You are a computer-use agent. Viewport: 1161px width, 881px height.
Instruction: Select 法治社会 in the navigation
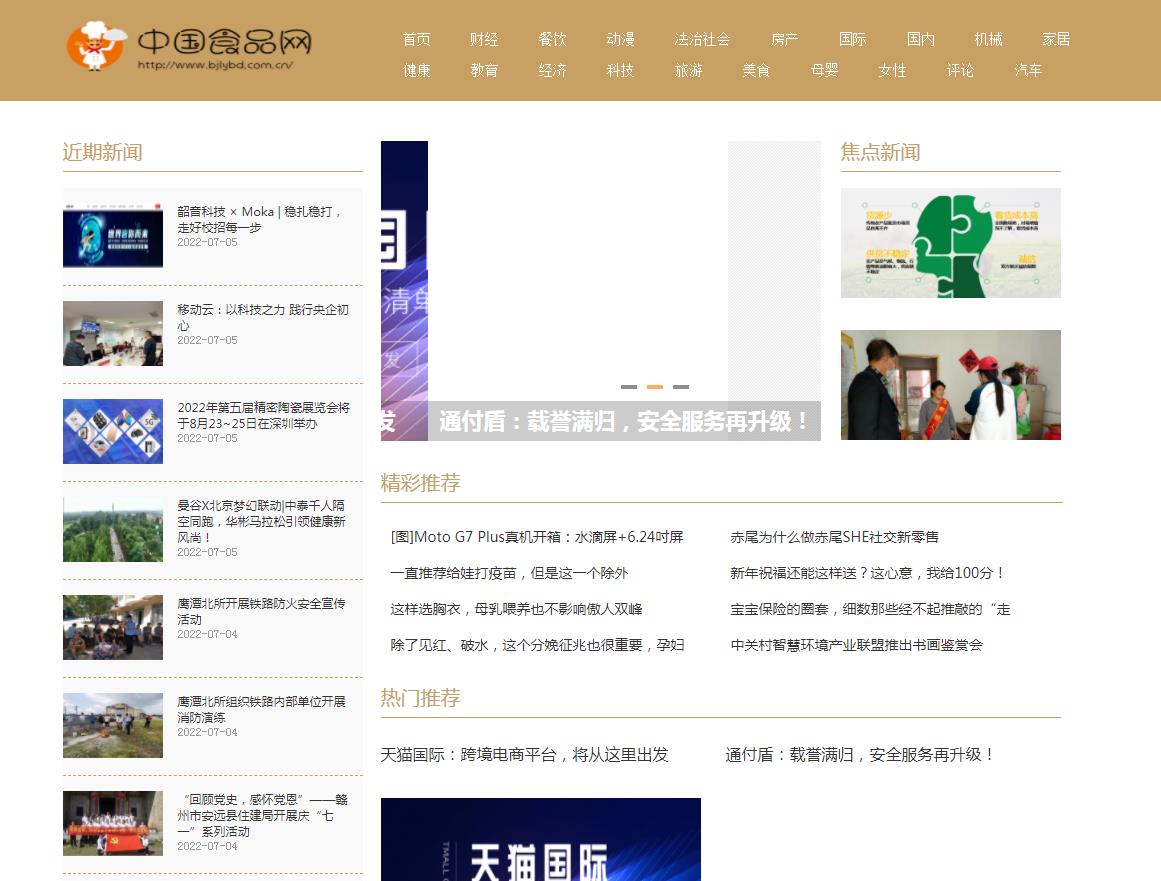coord(702,39)
